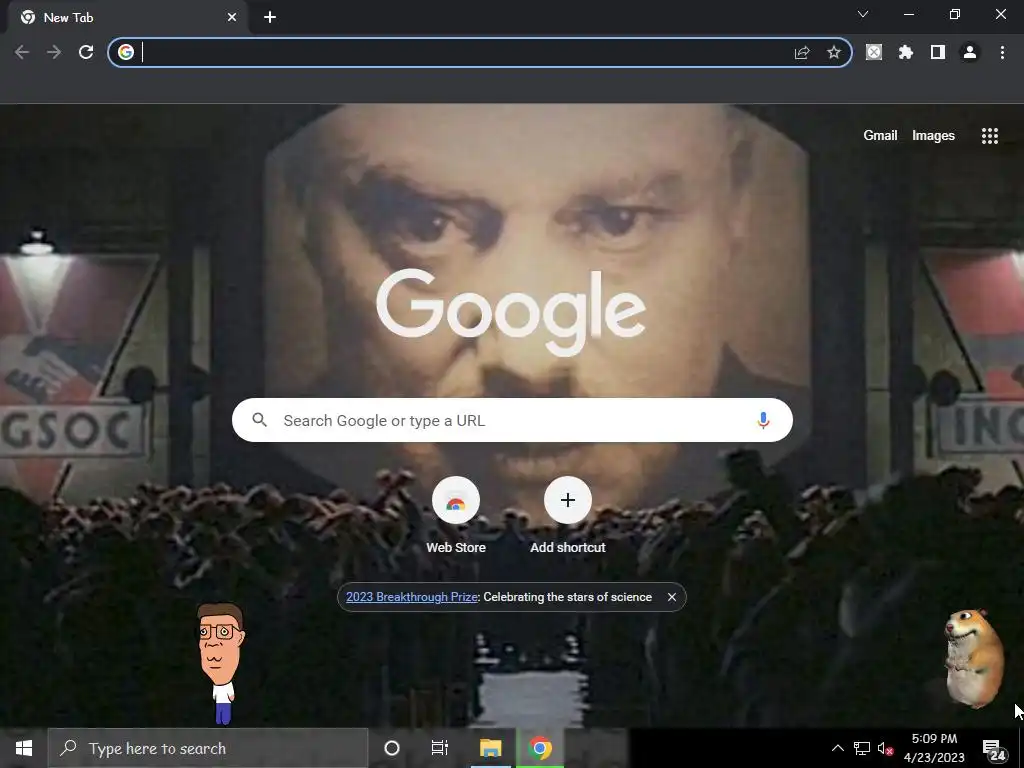Share this page from the address bar
The height and width of the screenshot is (768, 1024).
tap(802, 52)
